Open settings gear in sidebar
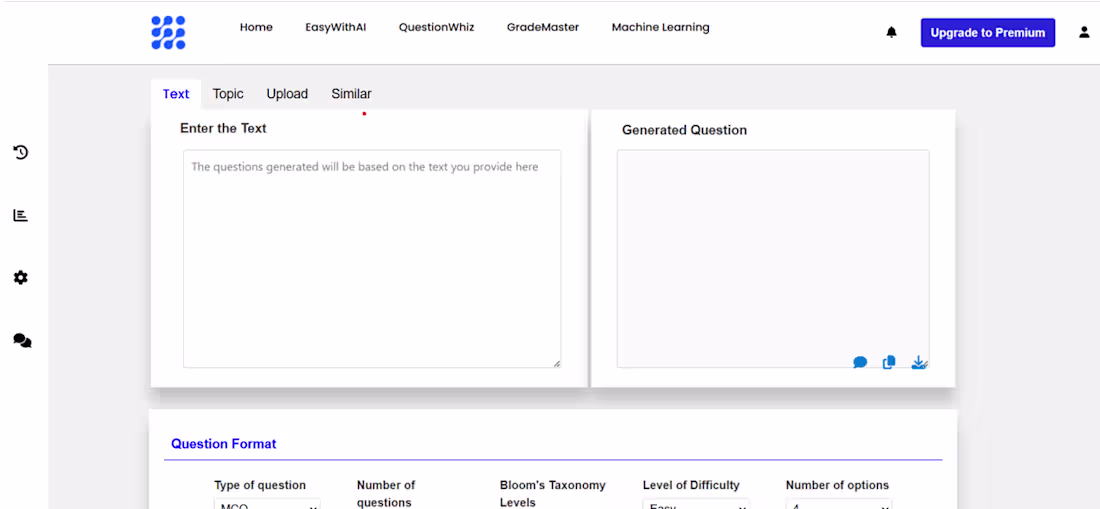Screen dimensions: 1100x509 (21, 277)
